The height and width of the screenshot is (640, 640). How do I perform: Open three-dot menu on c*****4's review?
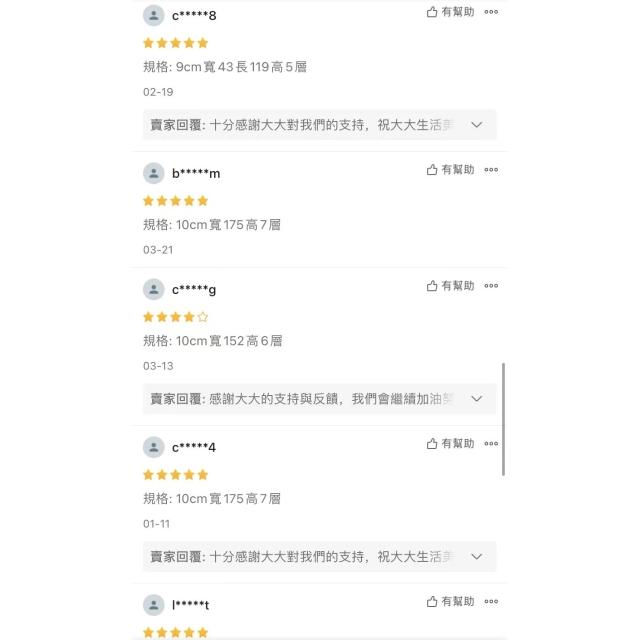[491, 444]
